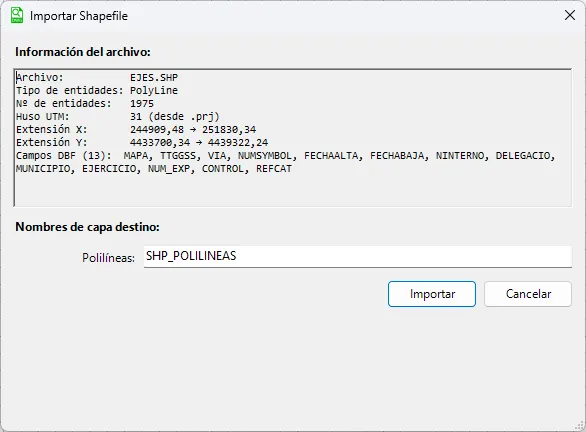This screenshot has height=432, width=586.
Task: Click the NUMSYMBOL field name
Action: point(265,155)
